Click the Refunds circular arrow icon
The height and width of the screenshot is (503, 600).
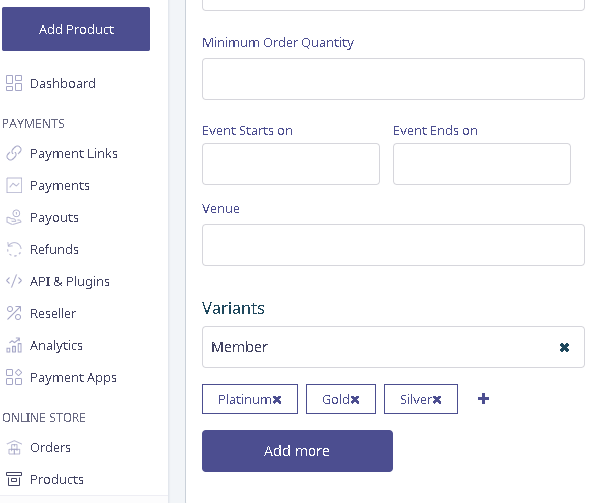14,249
